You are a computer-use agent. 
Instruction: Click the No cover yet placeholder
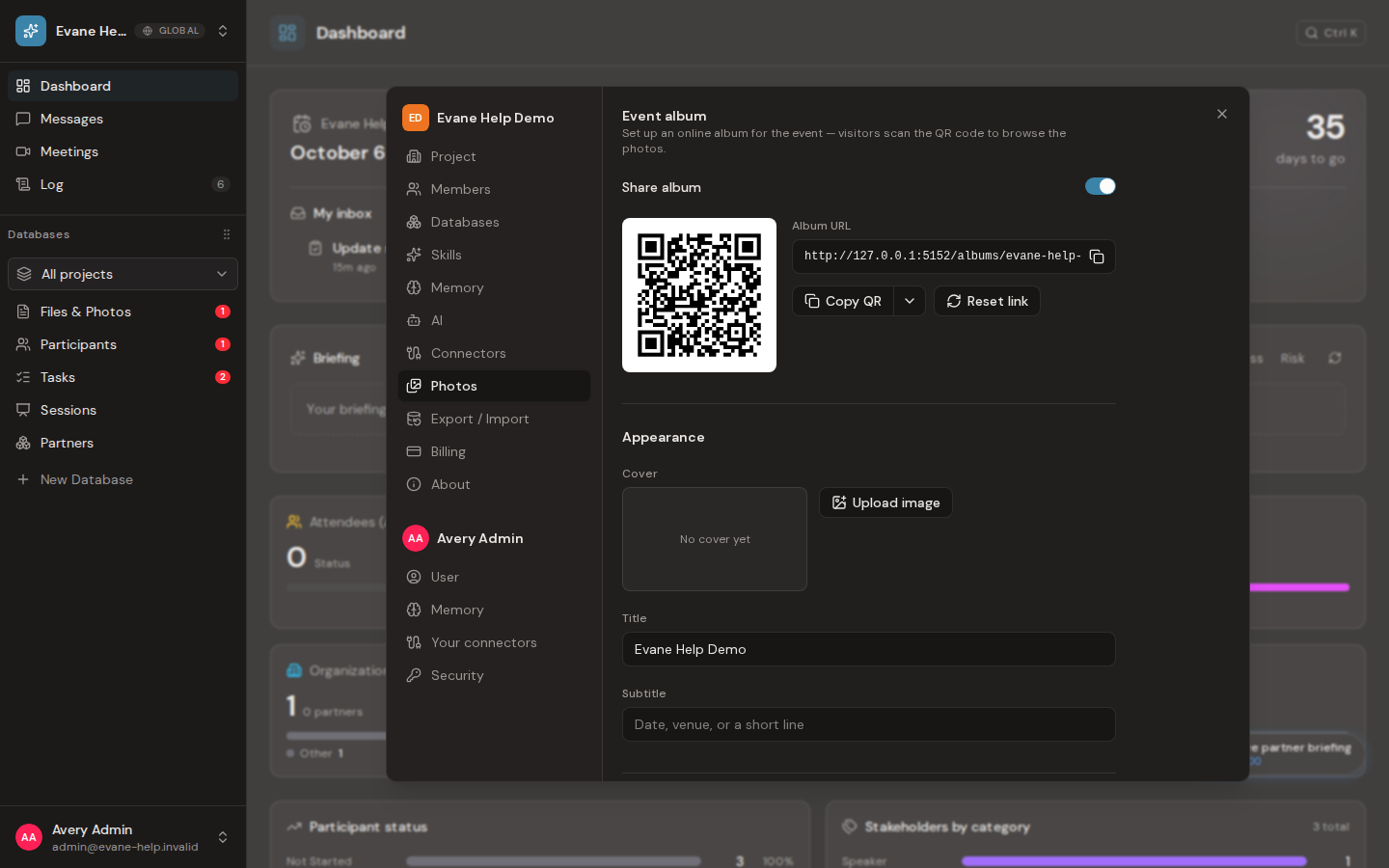[x=715, y=539]
